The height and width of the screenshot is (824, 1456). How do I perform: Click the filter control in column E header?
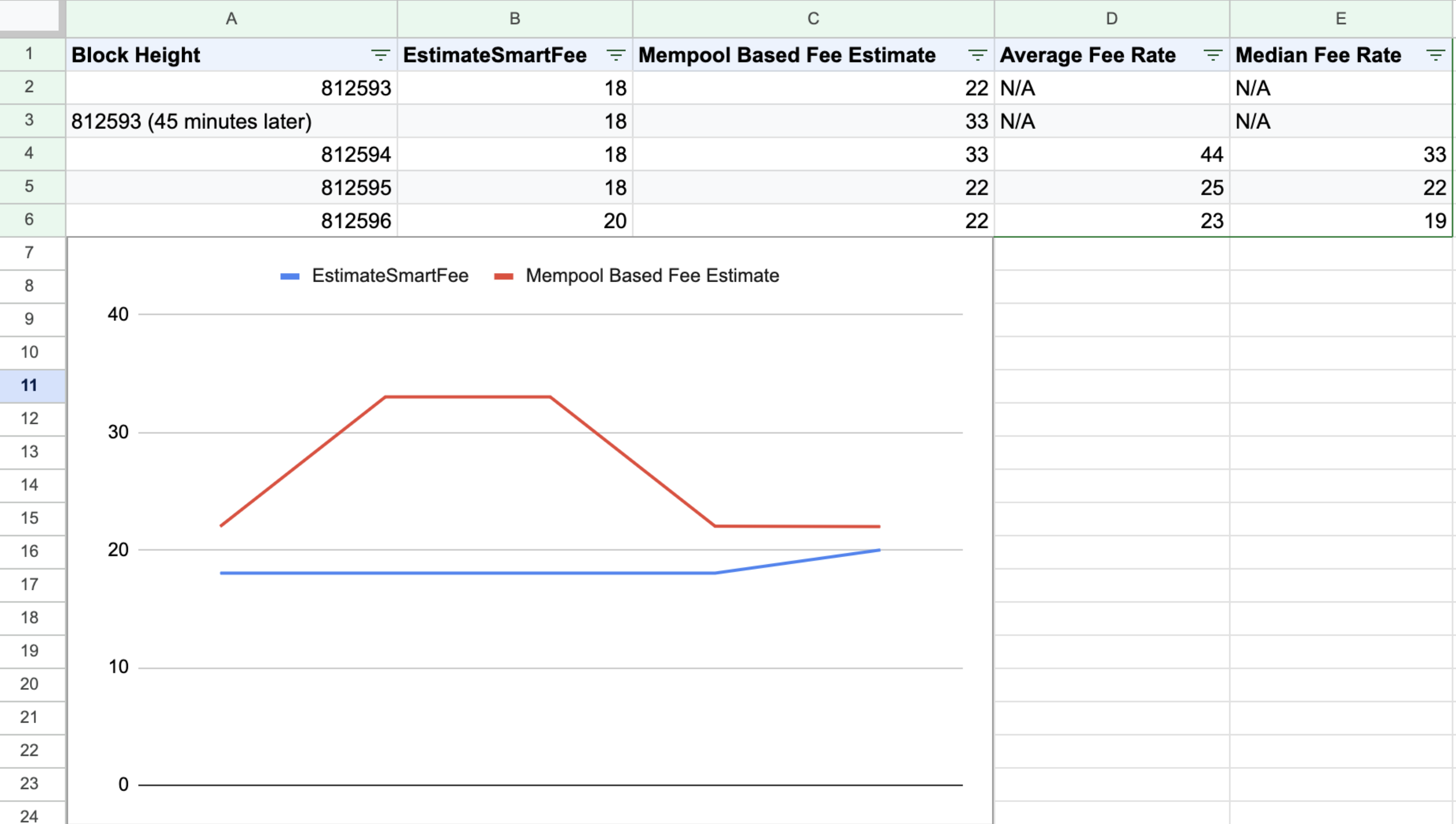1435,55
